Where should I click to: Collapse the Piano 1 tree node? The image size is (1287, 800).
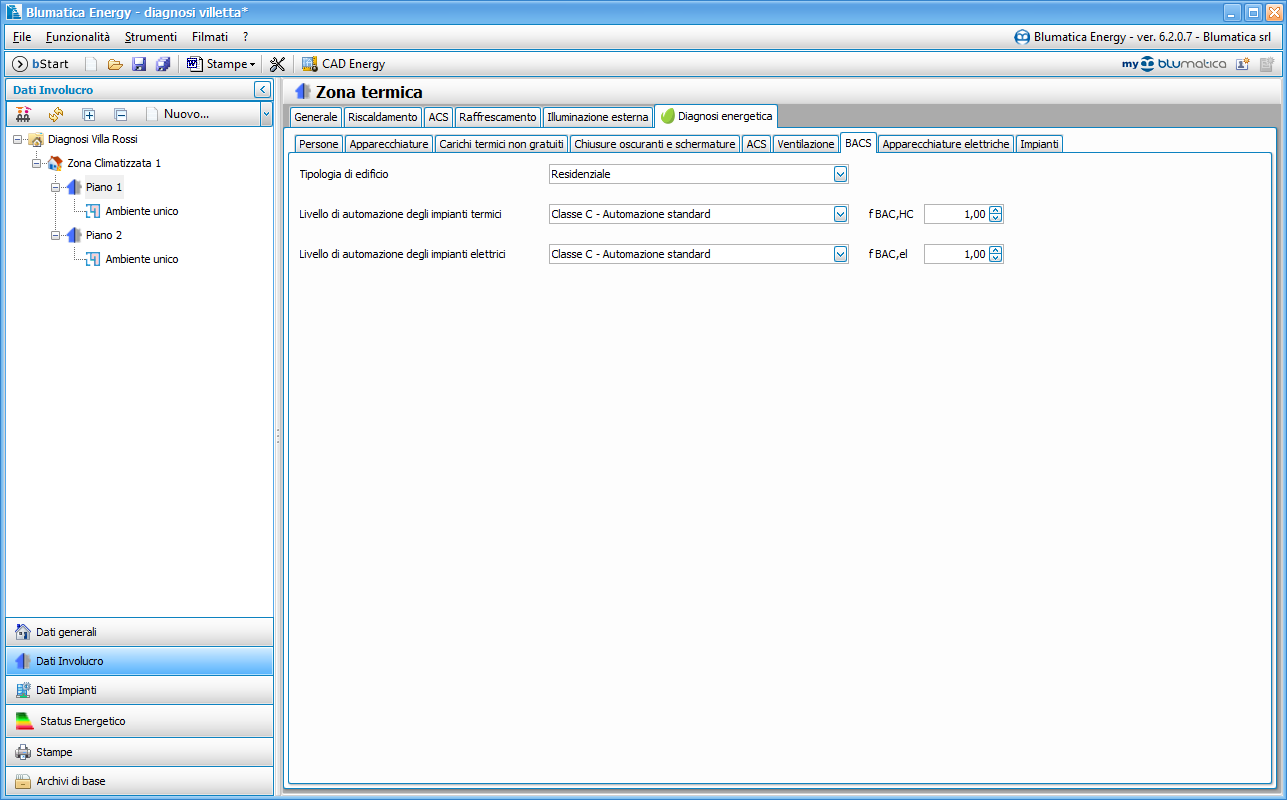pos(56,187)
